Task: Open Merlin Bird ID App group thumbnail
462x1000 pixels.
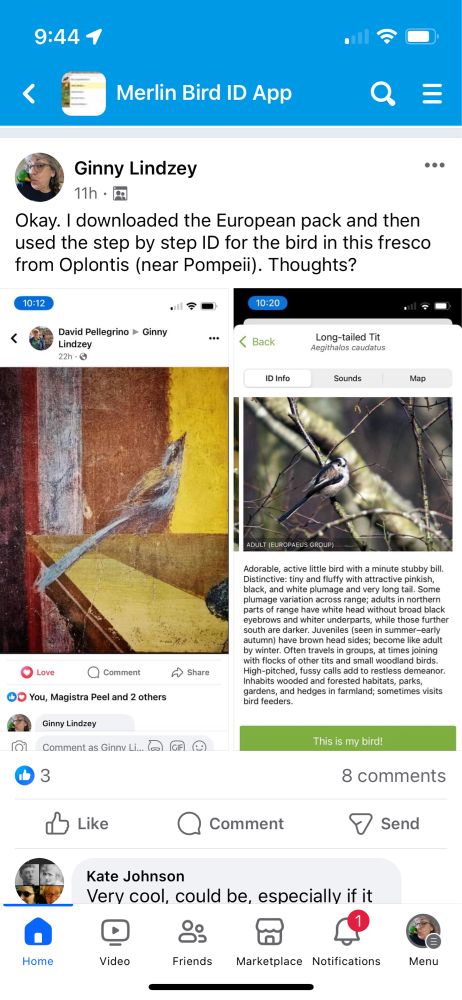Action: pos(84,94)
